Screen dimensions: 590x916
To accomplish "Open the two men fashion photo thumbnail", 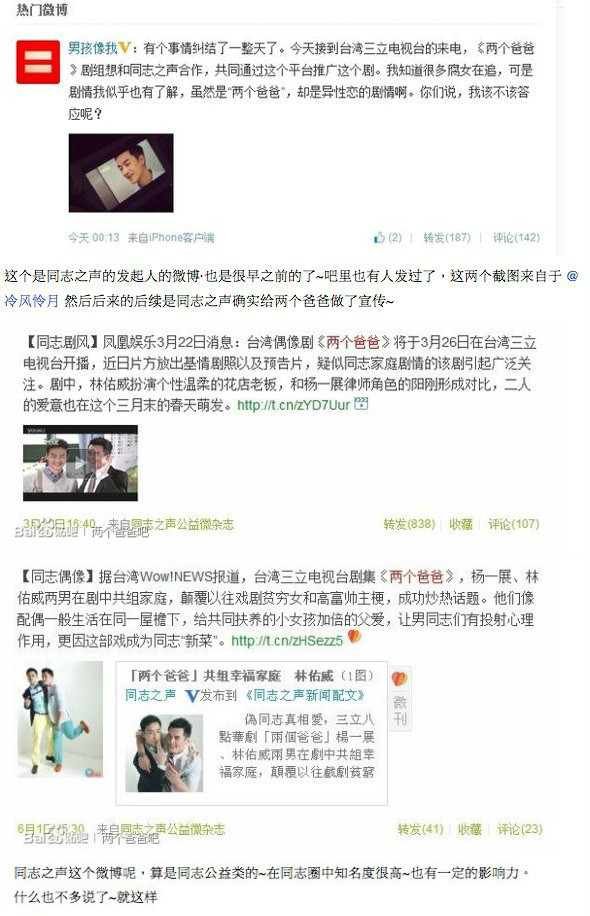I will tap(60, 719).
